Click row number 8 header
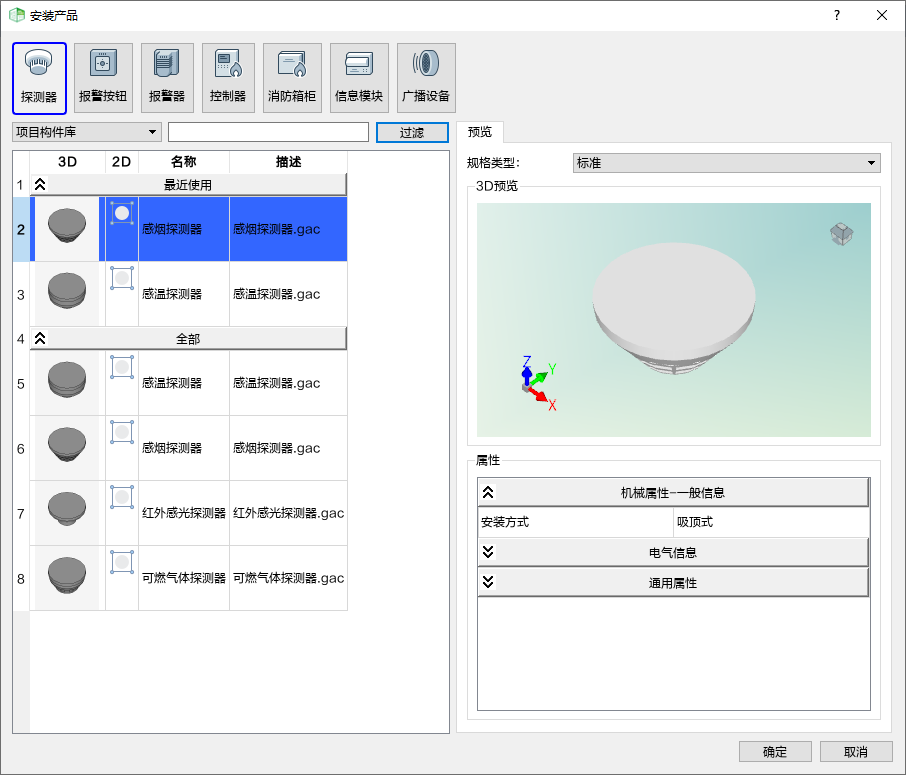The height and width of the screenshot is (775, 906). 21,579
